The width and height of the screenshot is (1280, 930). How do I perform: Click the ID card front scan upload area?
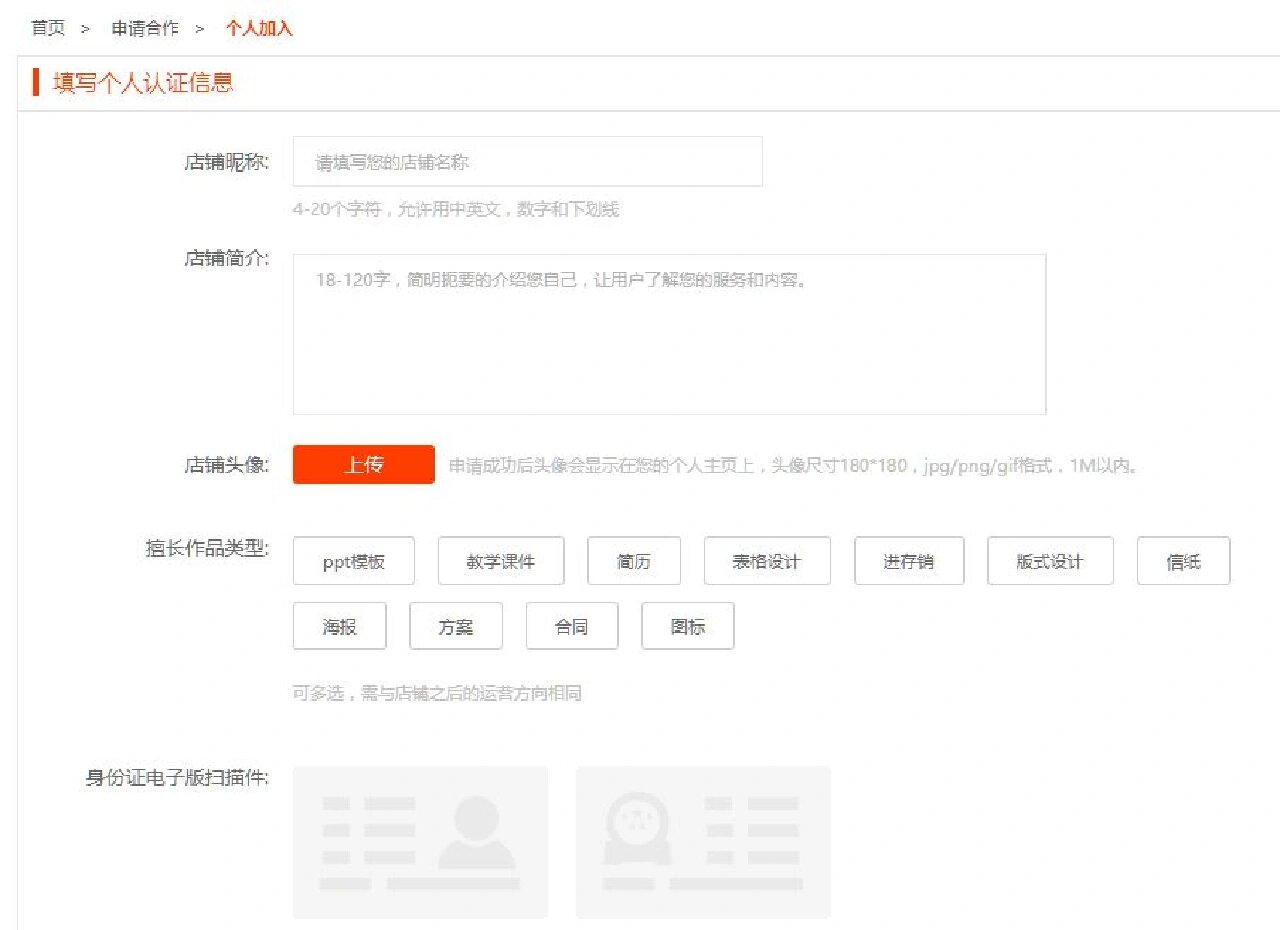pyautogui.click(x=419, y=841)
